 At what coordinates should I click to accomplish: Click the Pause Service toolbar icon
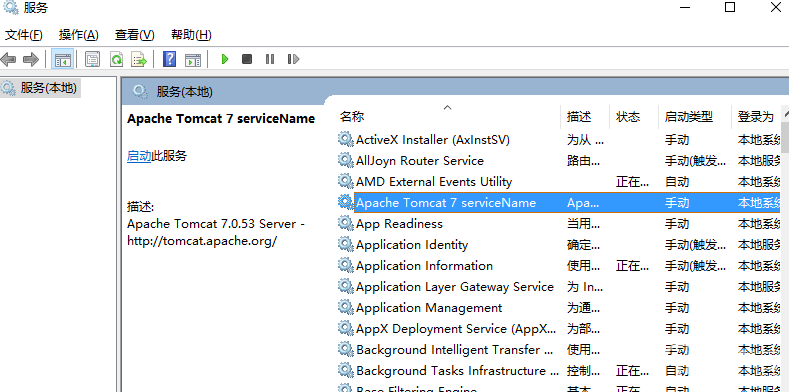click(270, 59)
